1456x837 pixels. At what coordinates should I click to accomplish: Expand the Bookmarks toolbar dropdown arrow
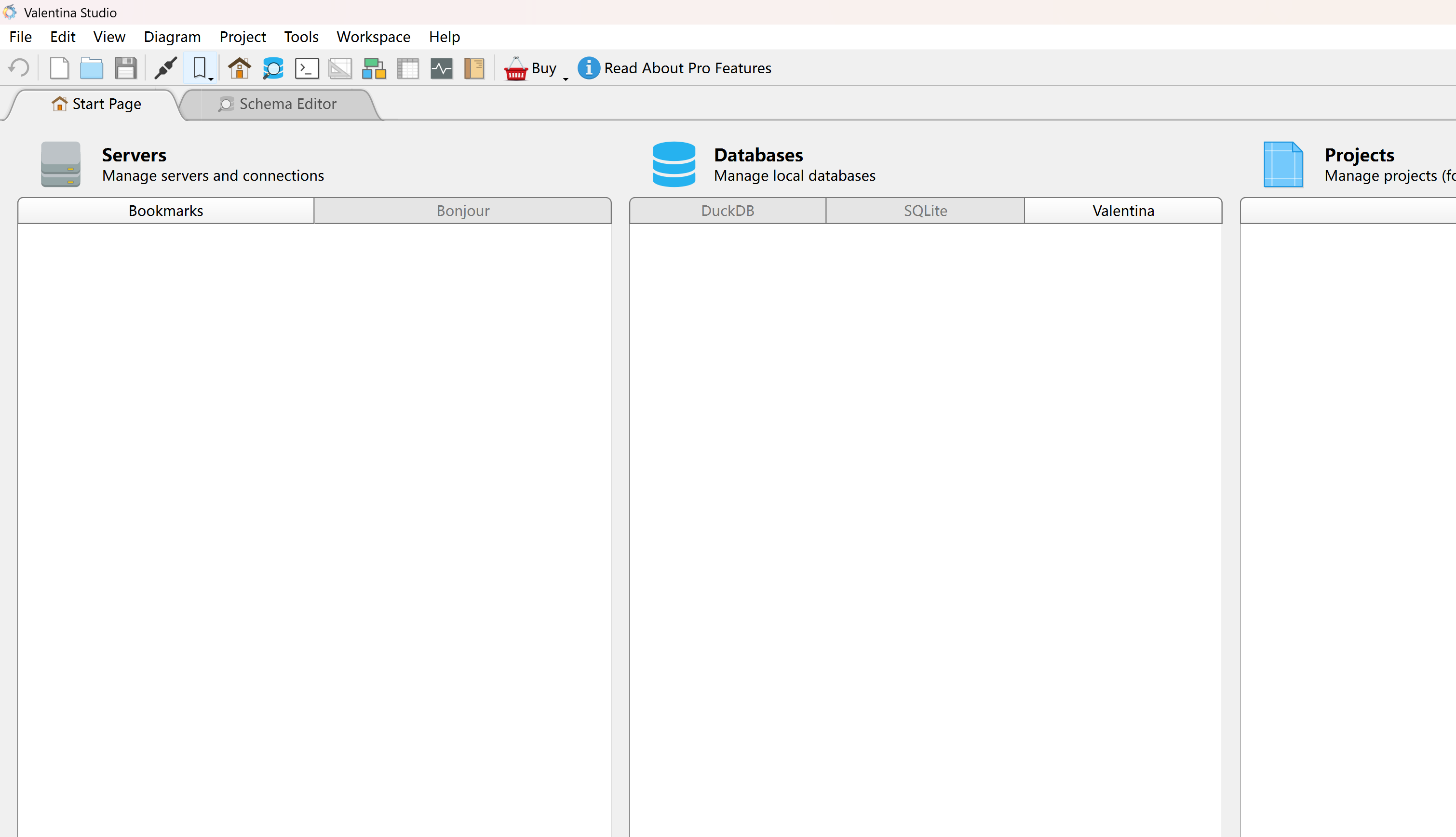click(x=211, y=79)
